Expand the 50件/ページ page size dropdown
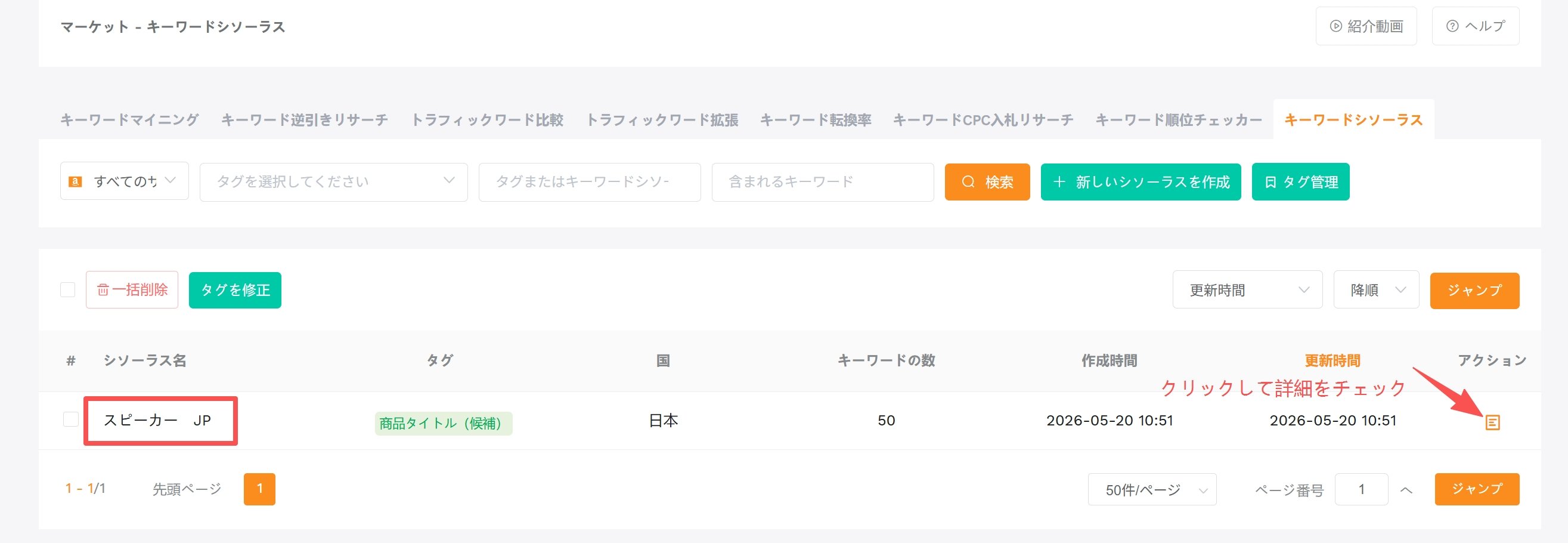Image resolution: width=1568 pixels, height=543 pixels. [x=1152, y=489]
